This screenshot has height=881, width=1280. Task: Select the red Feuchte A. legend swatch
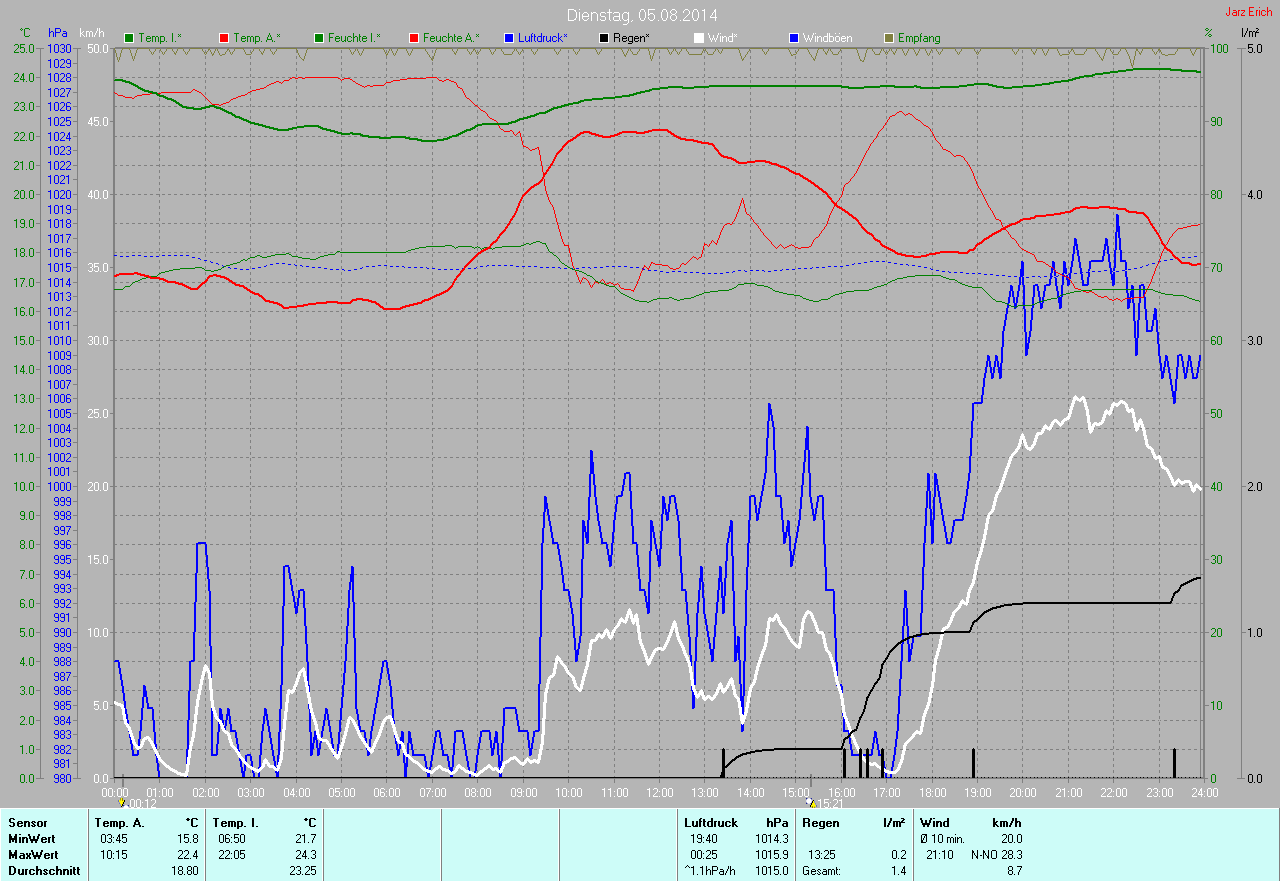(x=413, y=38)
